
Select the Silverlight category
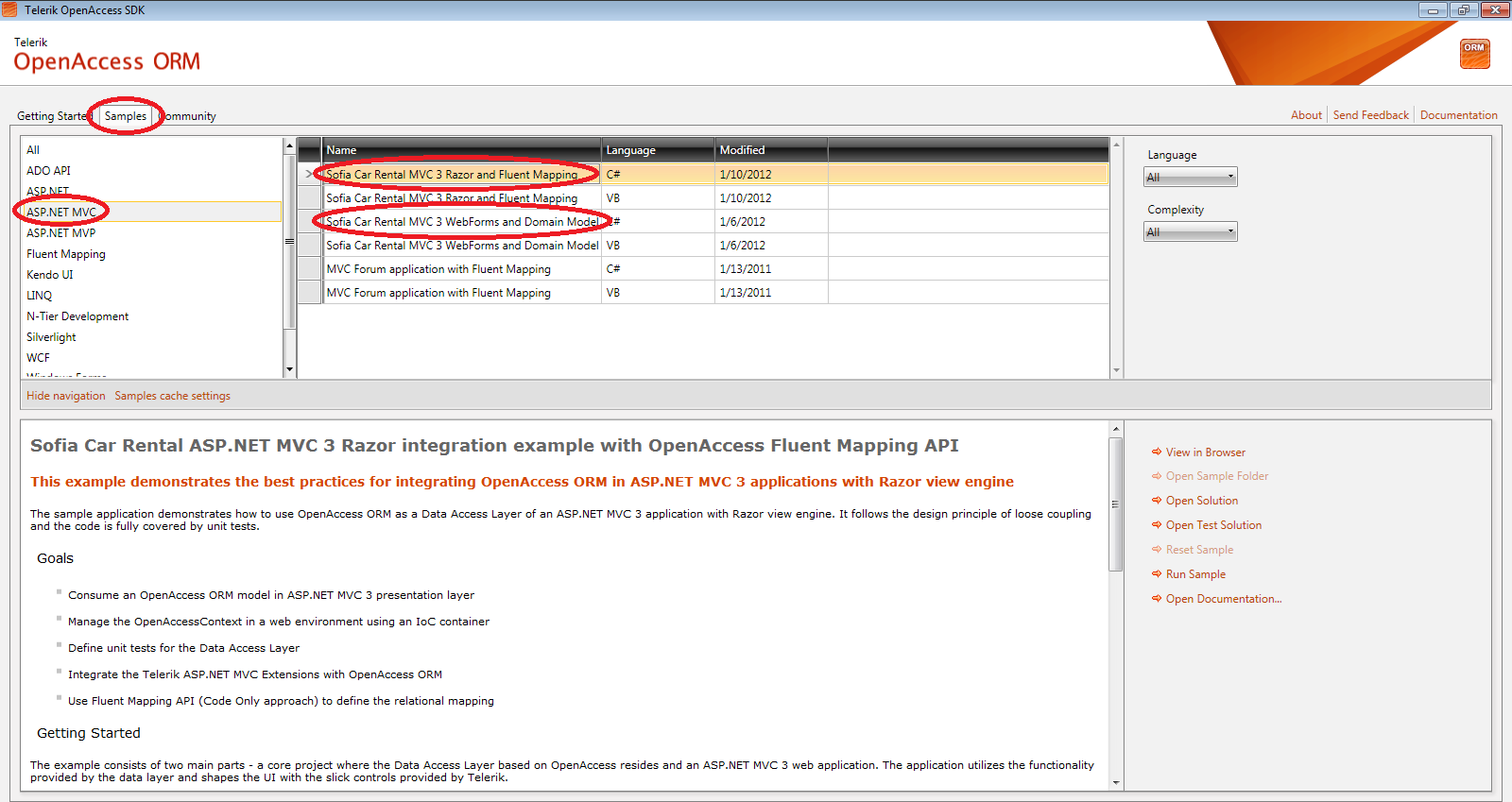coord(151,337)
